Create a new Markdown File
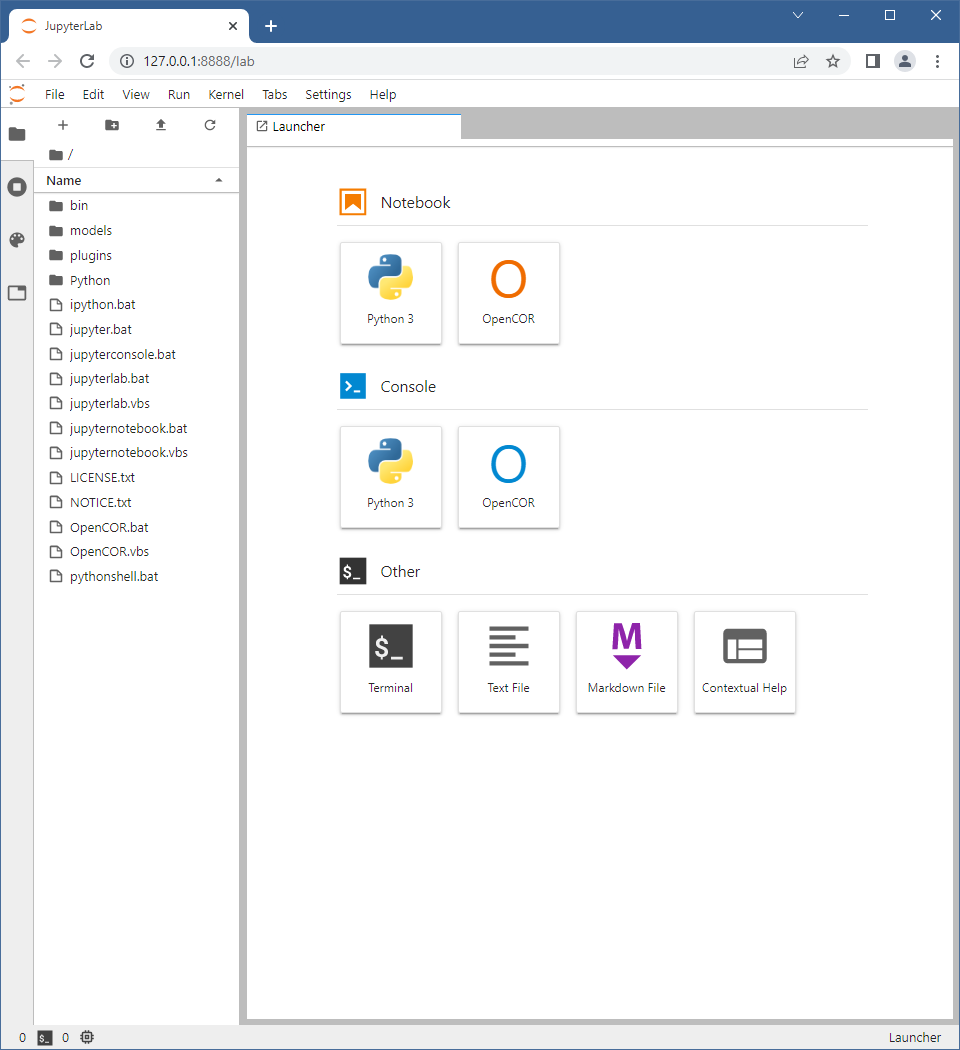960x1050 pixels. [626, 662]
